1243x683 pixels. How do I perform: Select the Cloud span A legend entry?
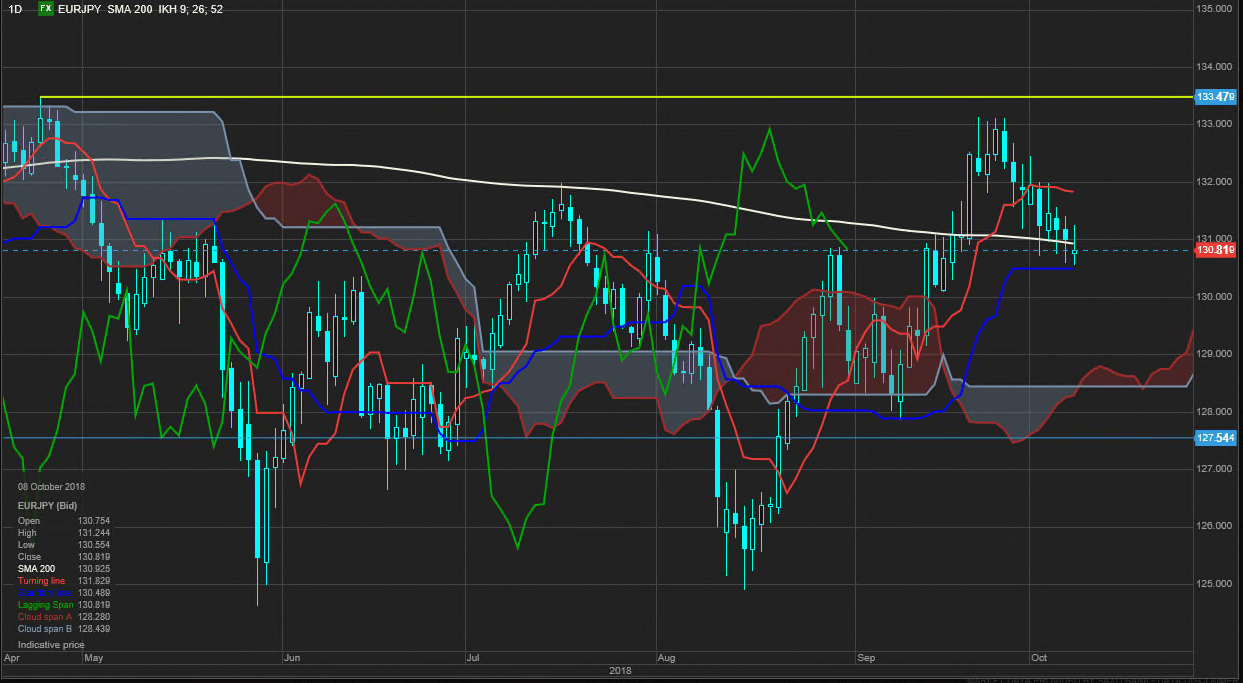[44, 617]
